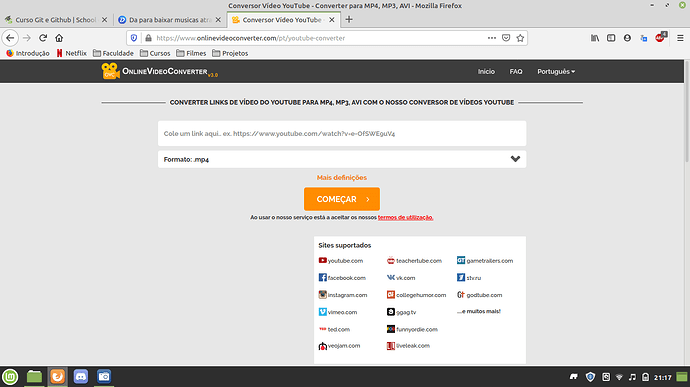Screen dimensions: 690x387
Task: Close the Curso Git e Github tab
Action: [104, 20]
